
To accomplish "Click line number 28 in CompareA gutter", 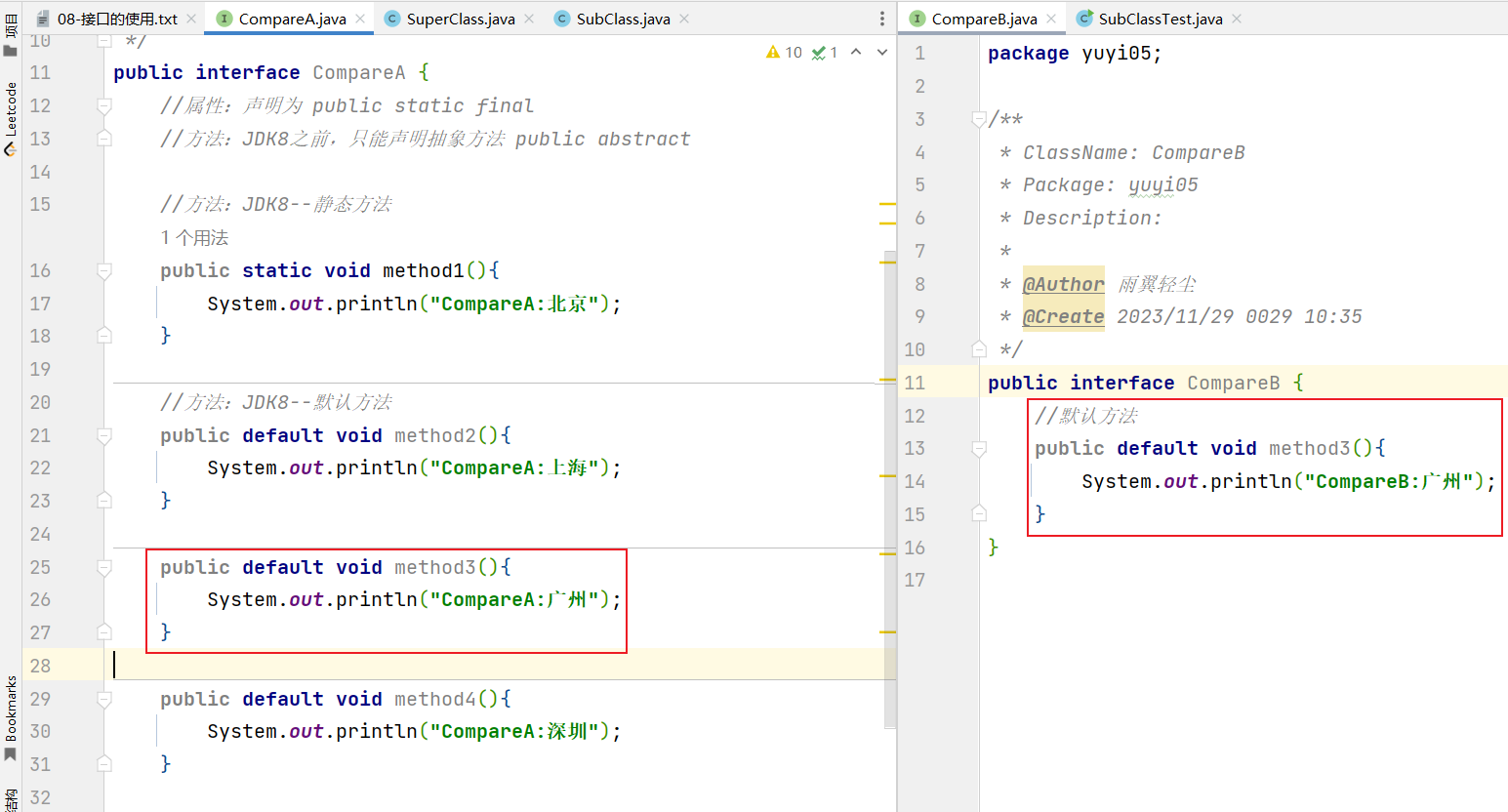I will pos(40,666).
